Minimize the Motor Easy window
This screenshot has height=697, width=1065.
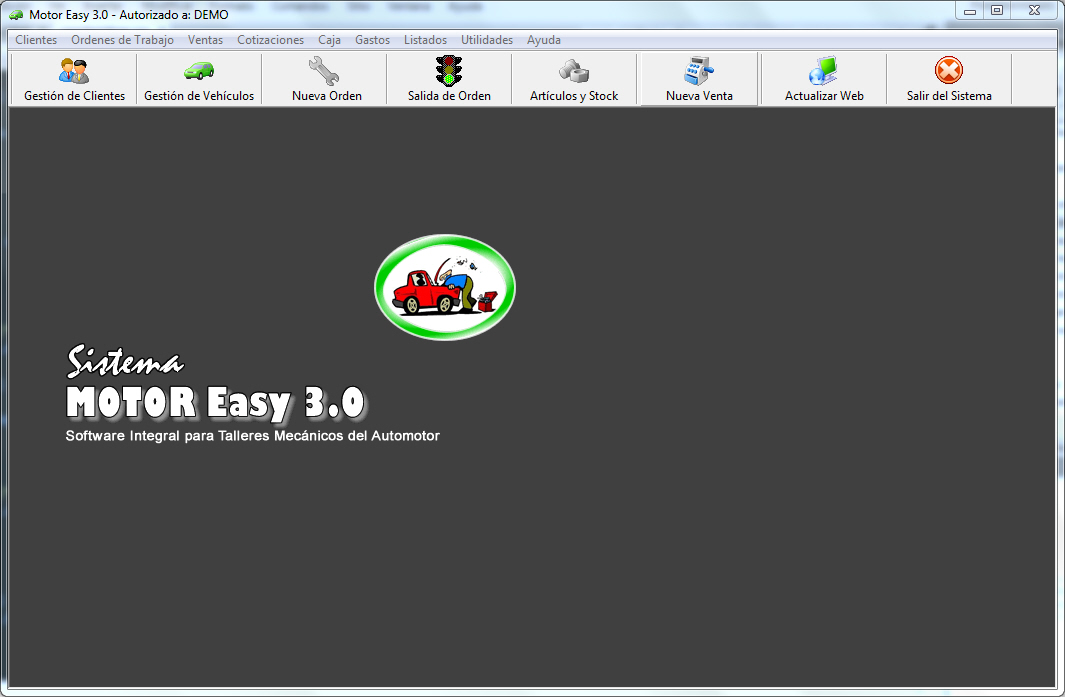[970, 10]
